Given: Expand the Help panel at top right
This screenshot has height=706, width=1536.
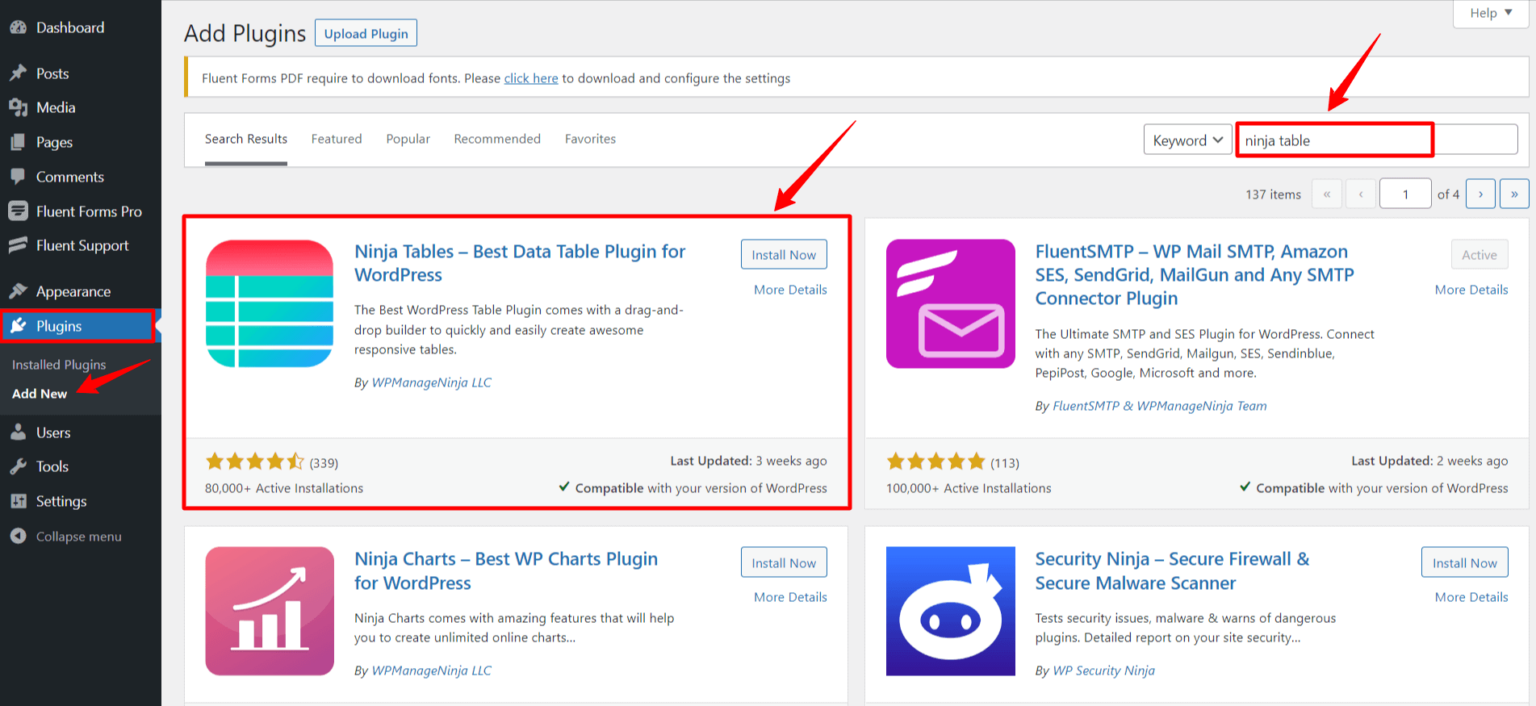Looking at the screenshot, I should pyautogui.click(x=1489, y=13).
